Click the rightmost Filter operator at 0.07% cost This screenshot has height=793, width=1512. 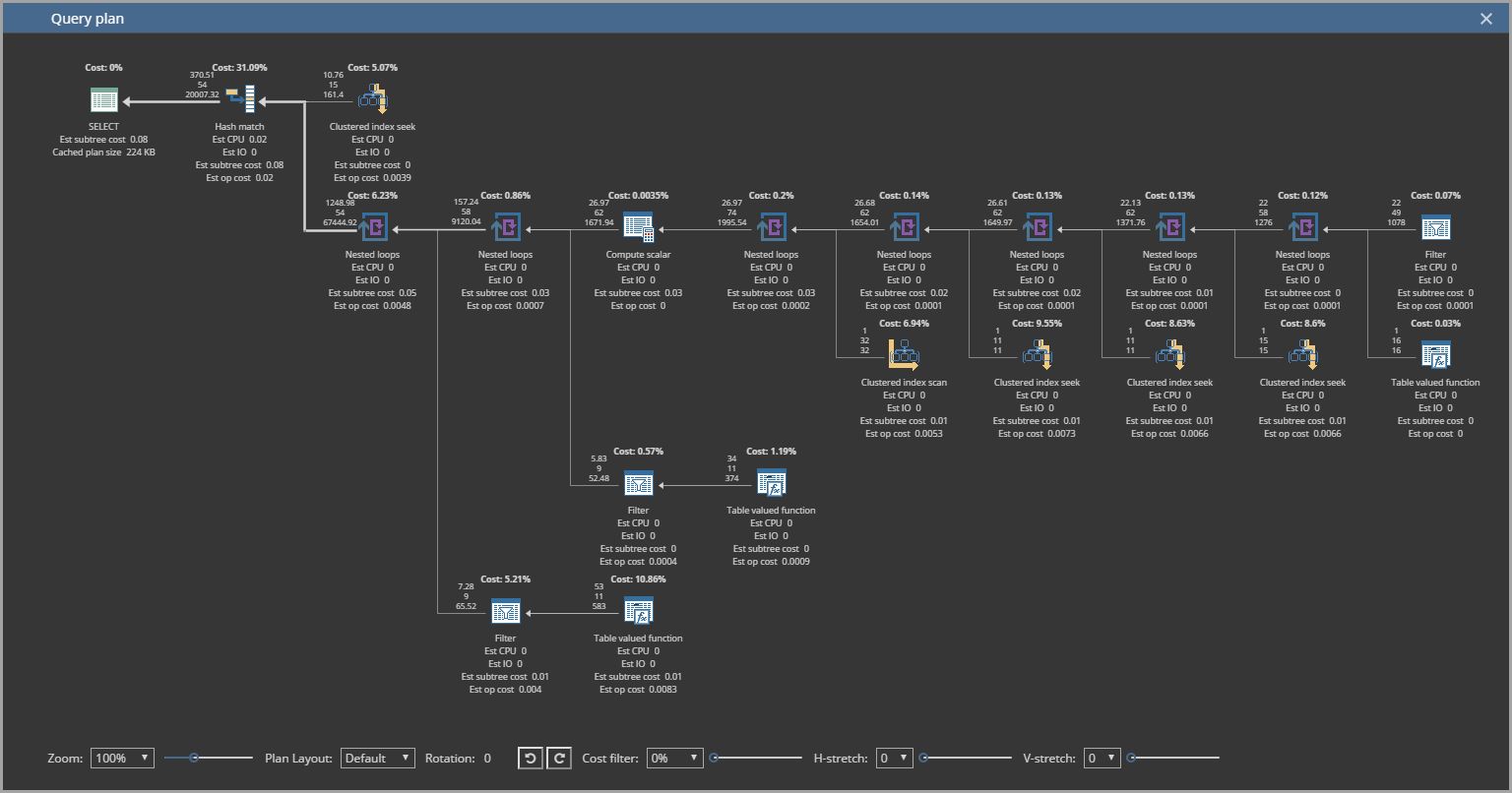click(1435, 225)
